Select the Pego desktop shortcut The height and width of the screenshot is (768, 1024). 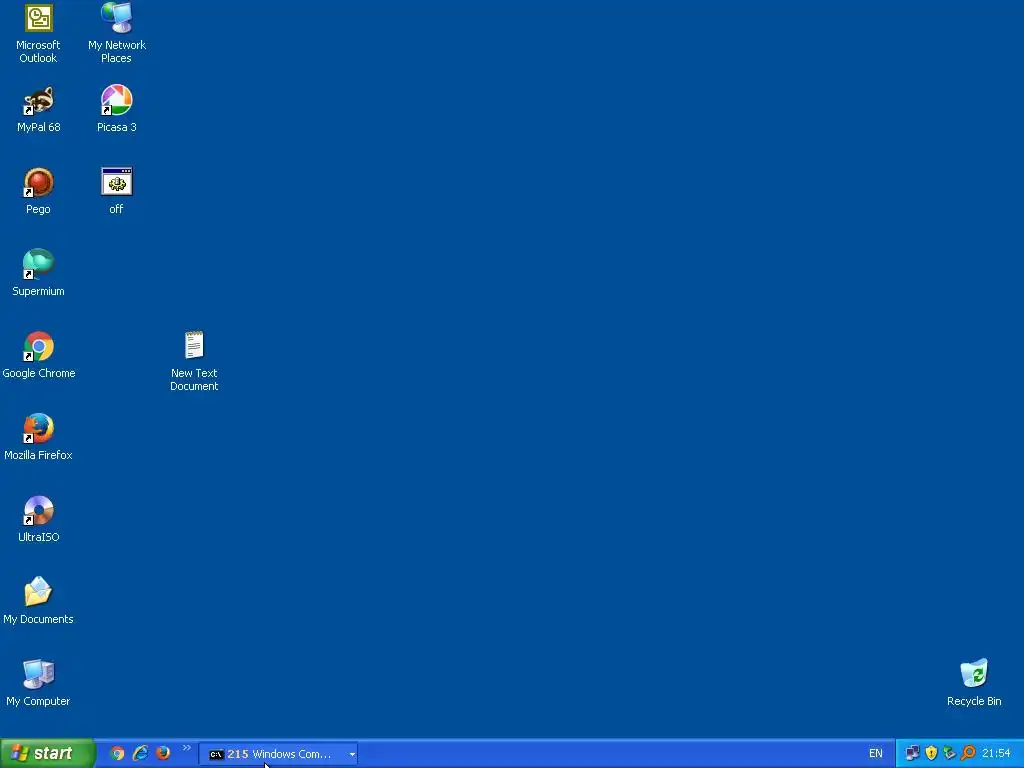tap(38, 191)
